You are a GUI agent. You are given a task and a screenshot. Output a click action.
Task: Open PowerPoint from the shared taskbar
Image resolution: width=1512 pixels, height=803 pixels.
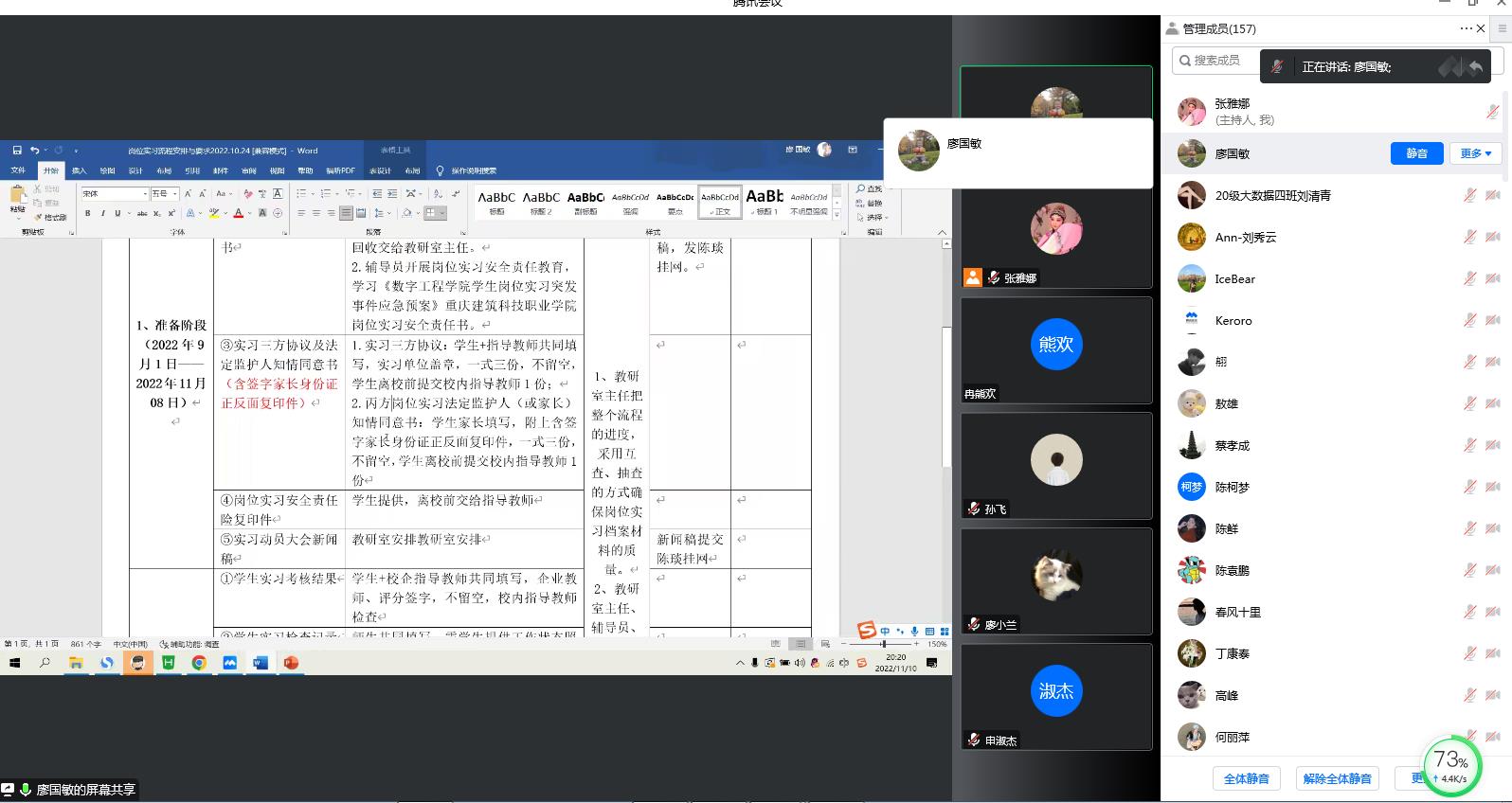click(x=291, y=663)
